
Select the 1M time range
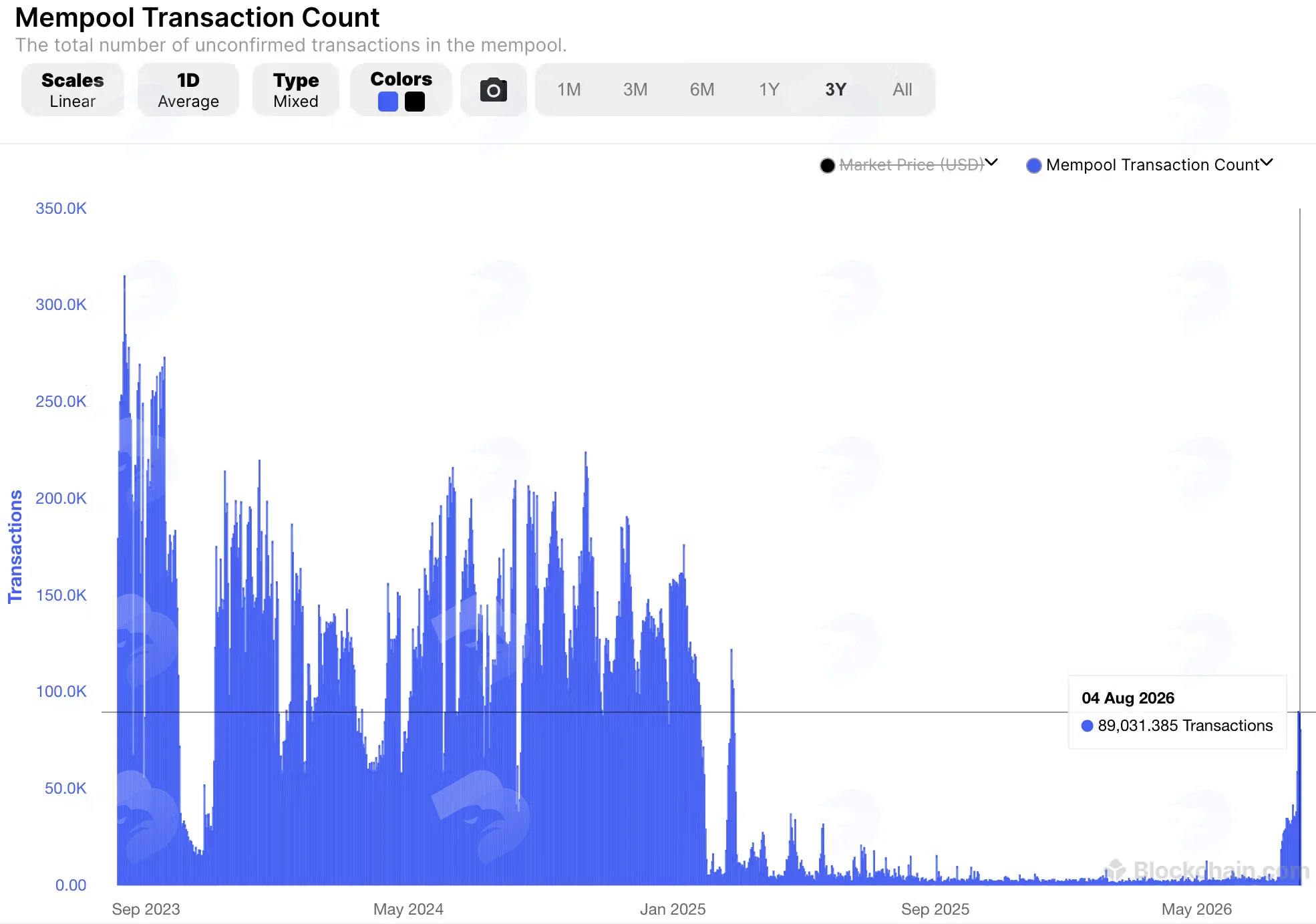569,90
